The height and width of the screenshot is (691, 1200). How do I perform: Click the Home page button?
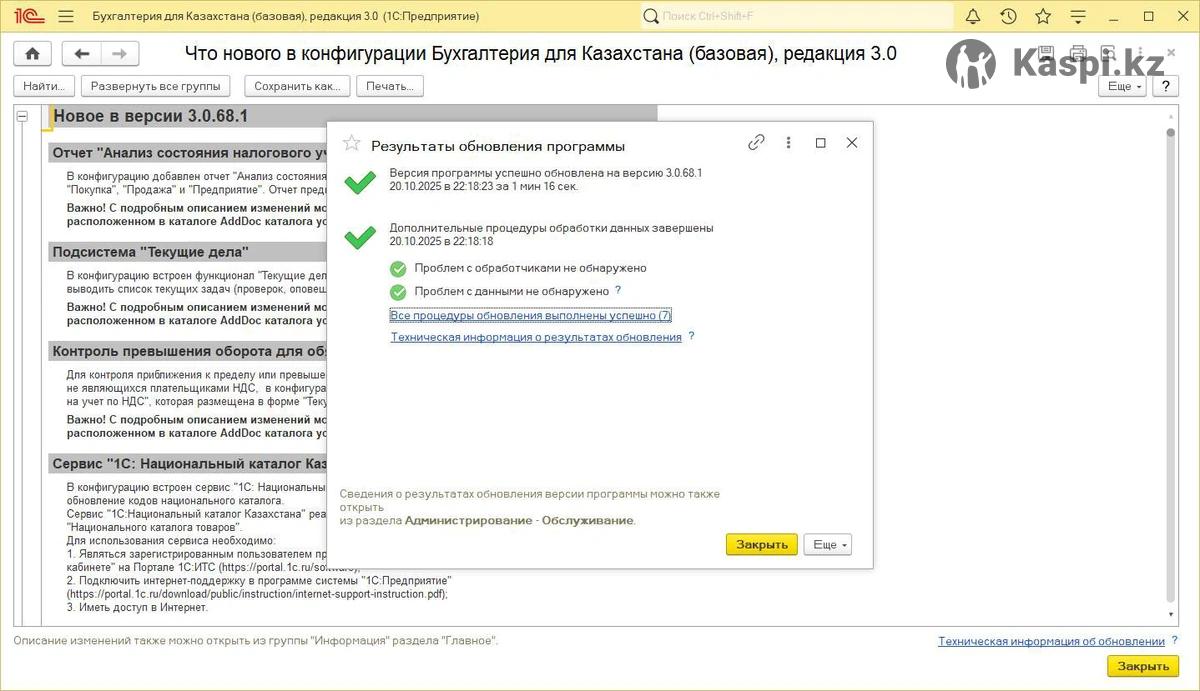(x=32, y=54)
